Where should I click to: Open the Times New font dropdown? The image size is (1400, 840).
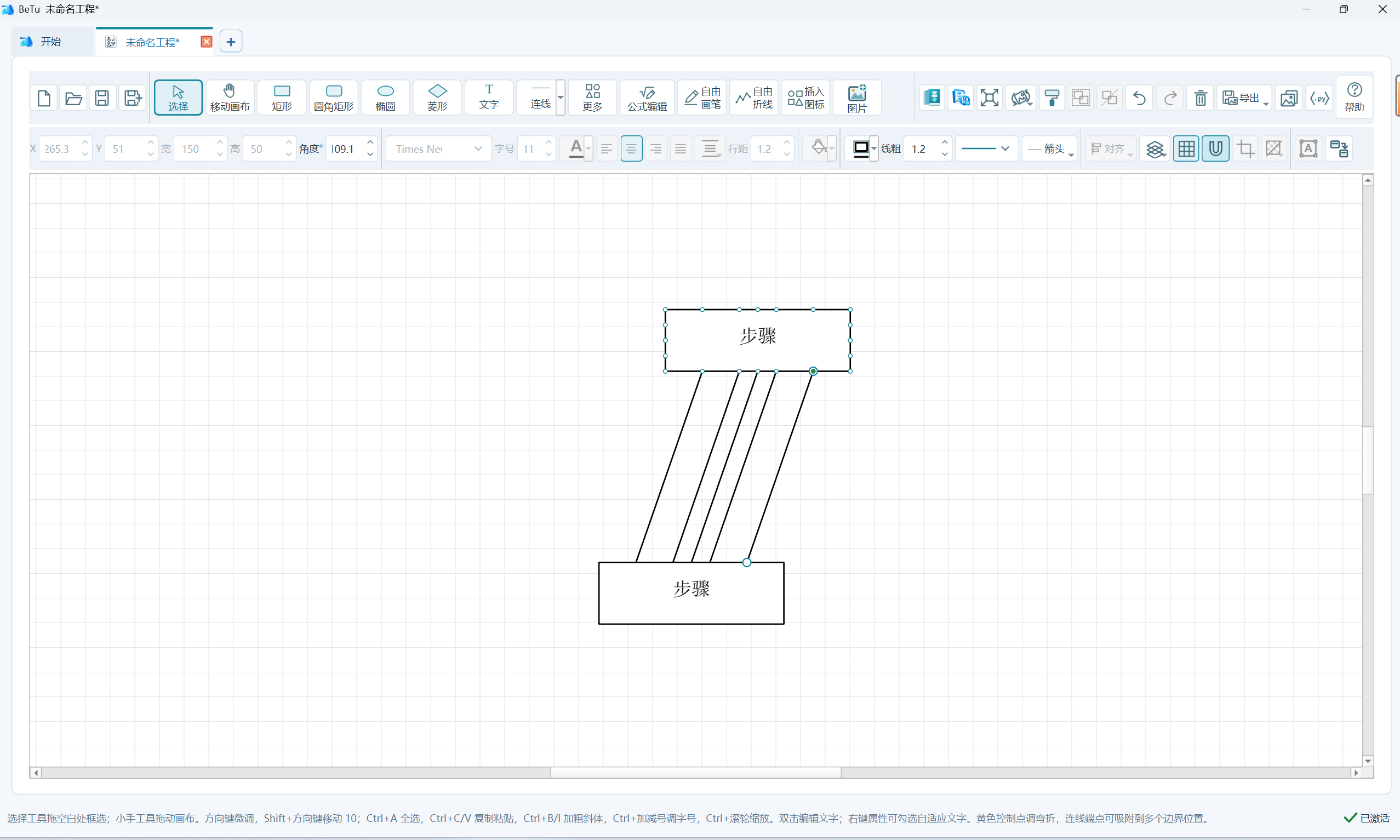coord(438,149)
